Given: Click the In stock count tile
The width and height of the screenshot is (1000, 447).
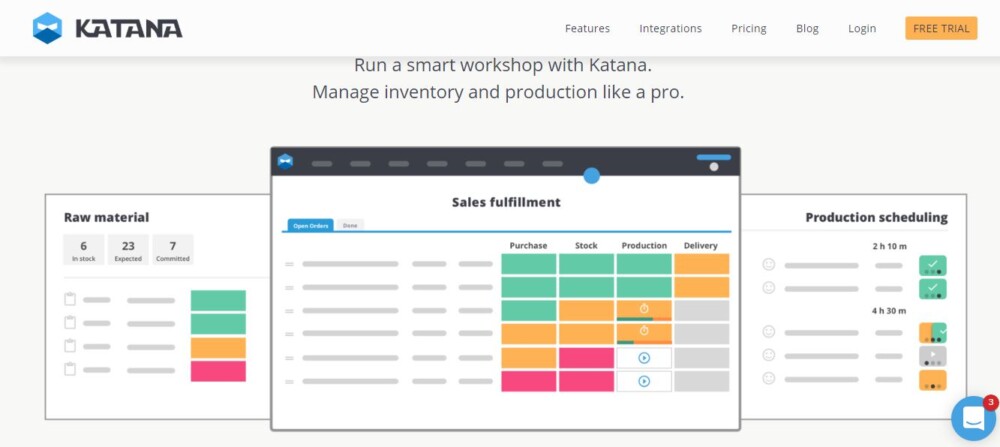Looking at the screenshot, I should pyautogui.click(x=84, y=249).
